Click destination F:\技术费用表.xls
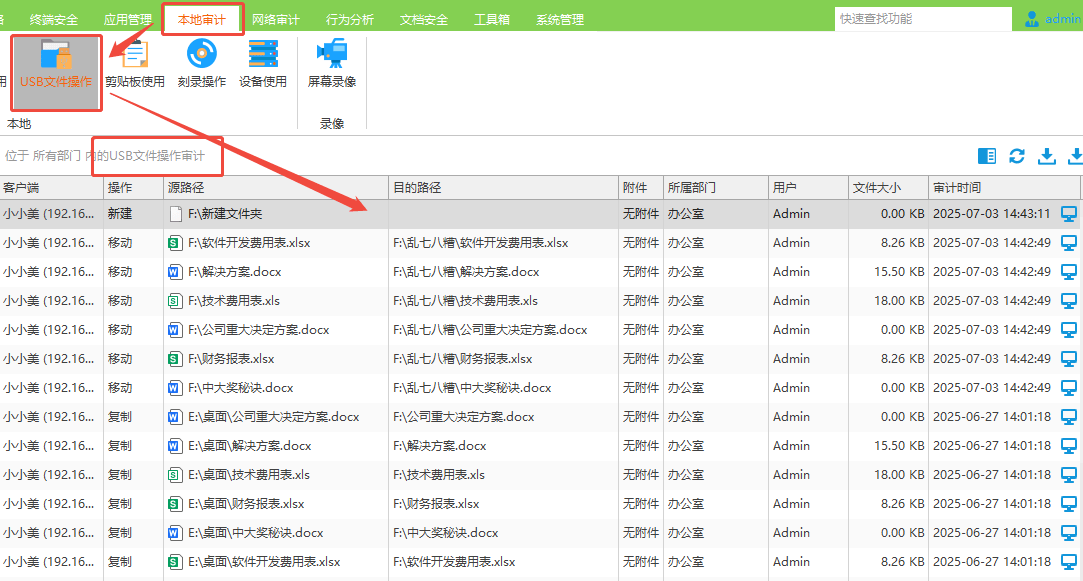Image resolution: width=1083 pixels, height=581 pixels. coord(439,475)
